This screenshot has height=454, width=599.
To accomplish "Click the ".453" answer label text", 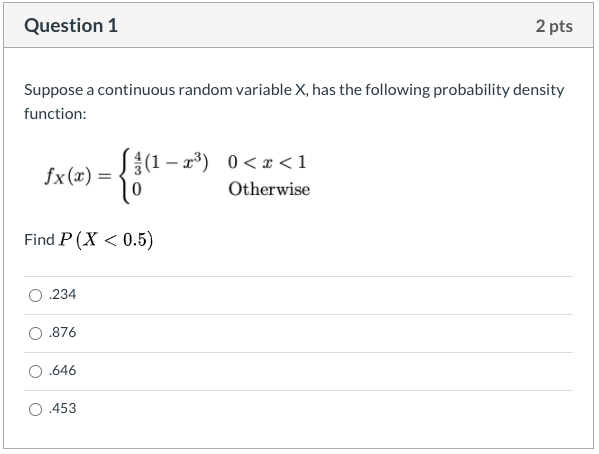I will [63, 408].
